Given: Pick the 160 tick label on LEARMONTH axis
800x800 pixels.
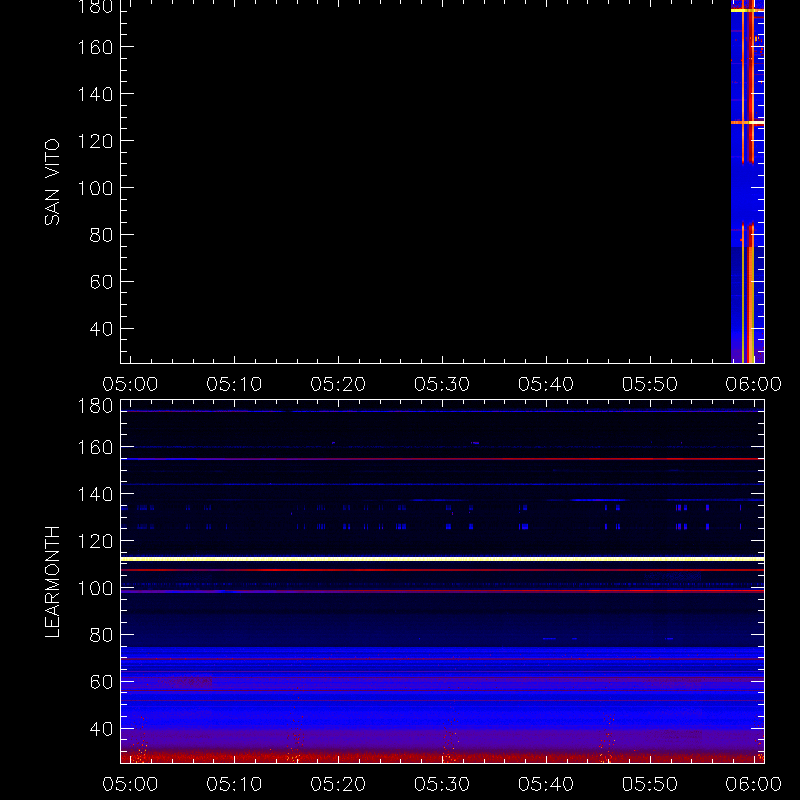Looking at the screenshot, I should pos(95,447).
